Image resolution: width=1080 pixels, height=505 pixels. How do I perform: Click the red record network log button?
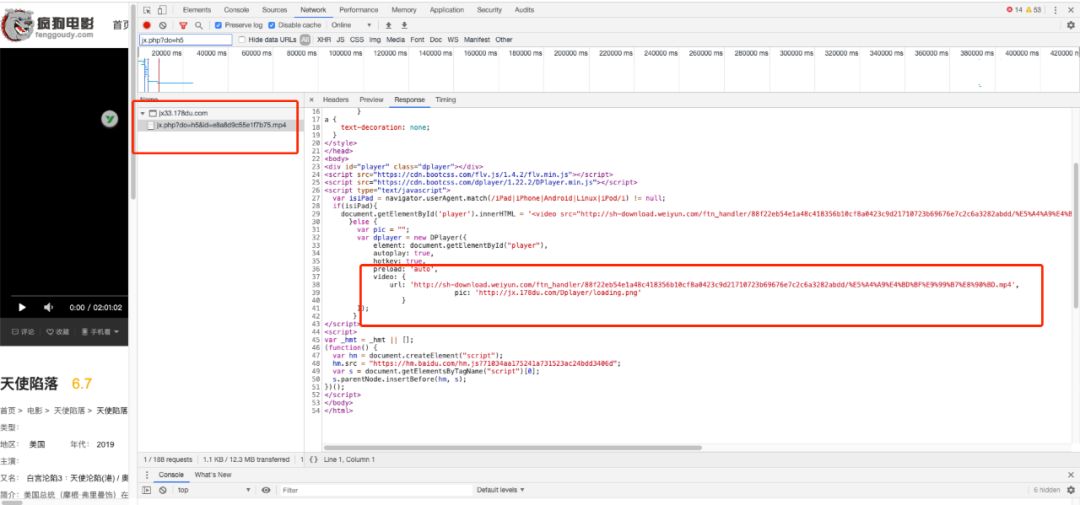[x=147, y=25]
